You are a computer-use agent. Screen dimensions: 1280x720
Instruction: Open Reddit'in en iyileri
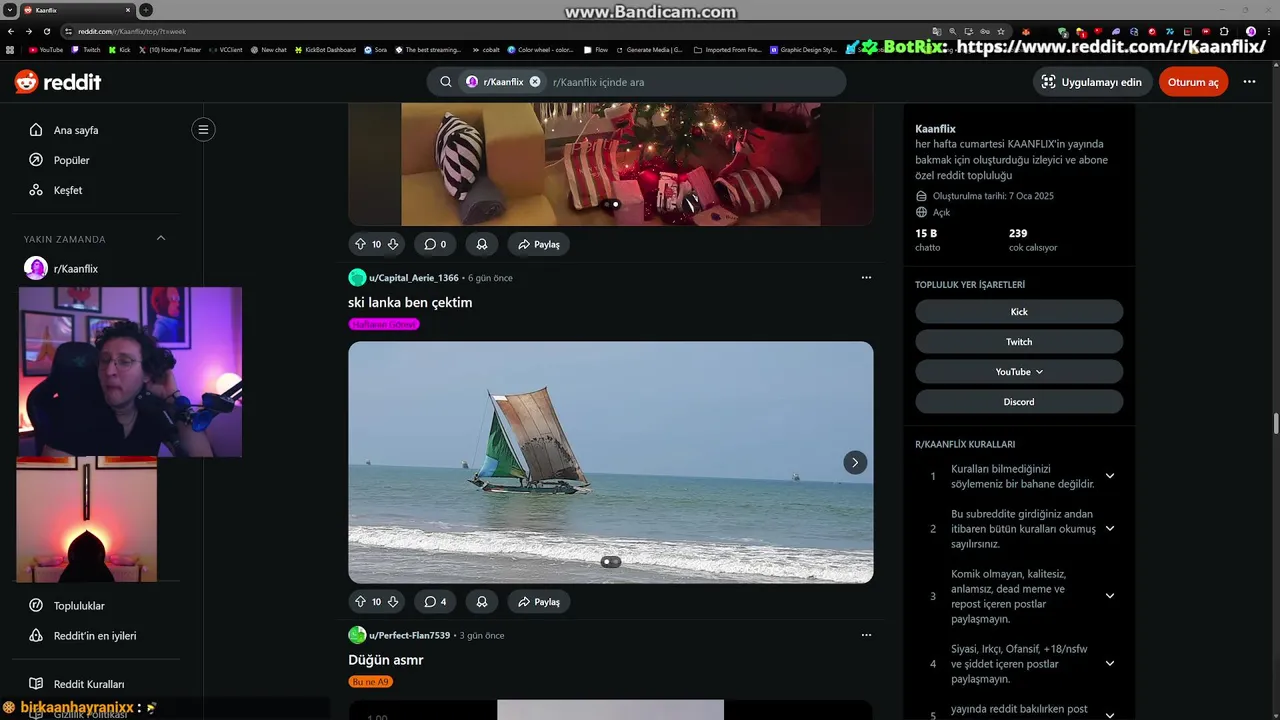pyautogui.click(x=96, y=636)
